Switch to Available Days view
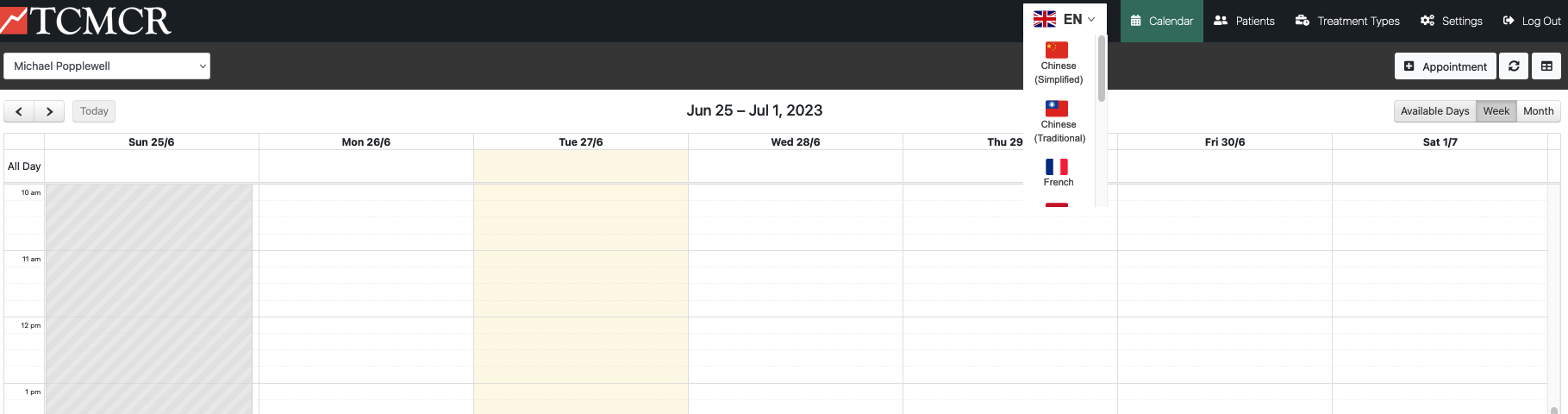The height and width of the screenshot is (414, 1568). (x=1434, y=111)
